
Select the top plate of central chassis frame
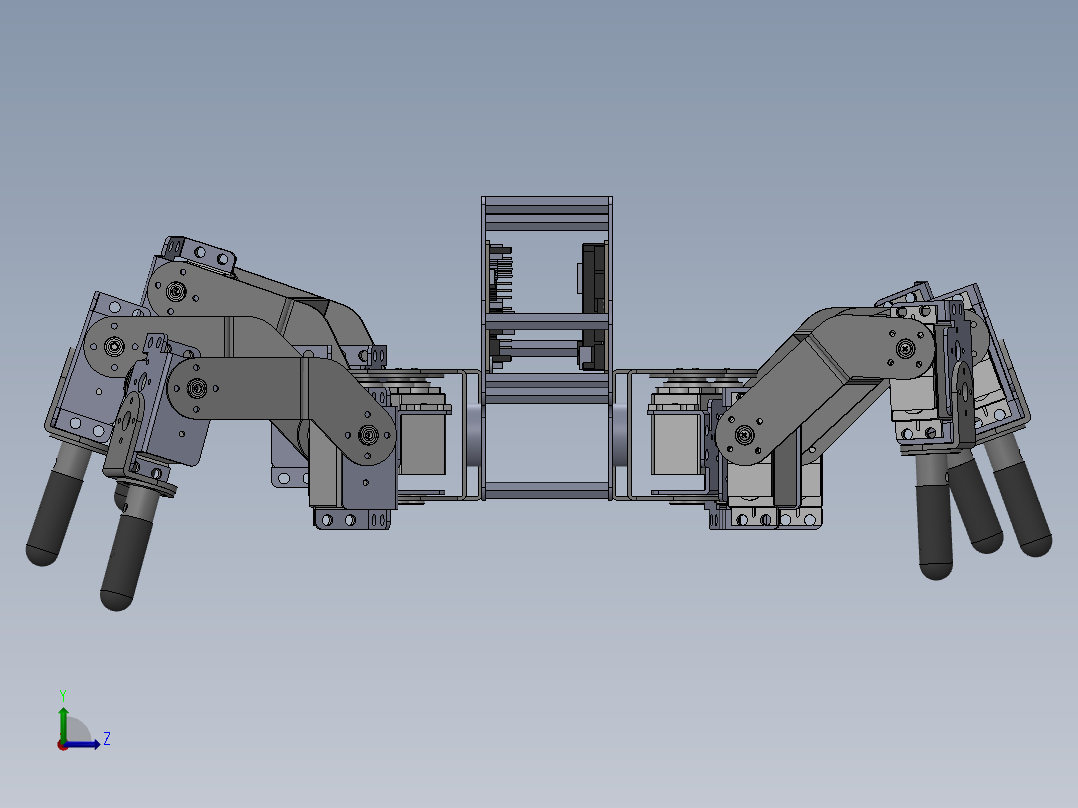tap(547, 204)
